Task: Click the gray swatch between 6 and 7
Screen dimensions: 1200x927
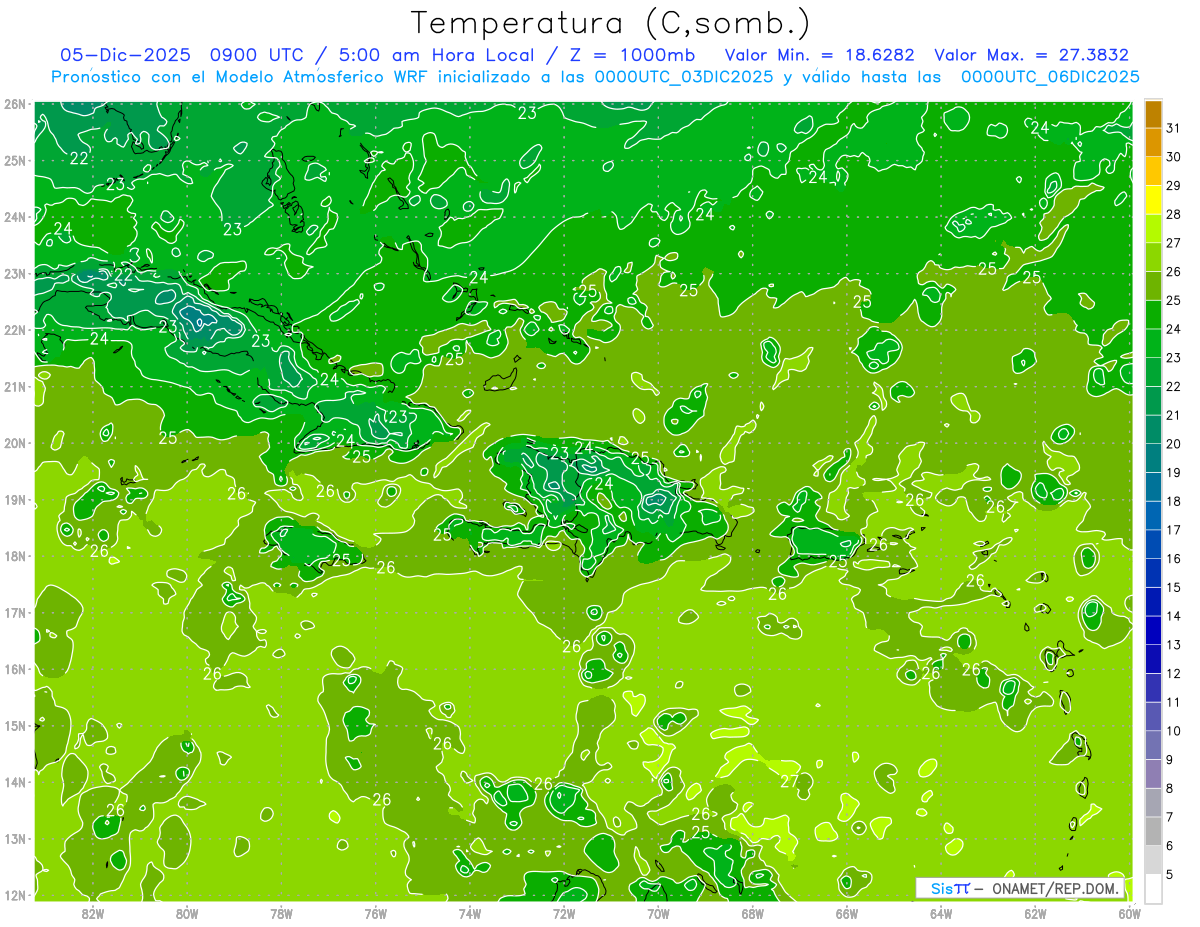Action: tap(1153, 831)
